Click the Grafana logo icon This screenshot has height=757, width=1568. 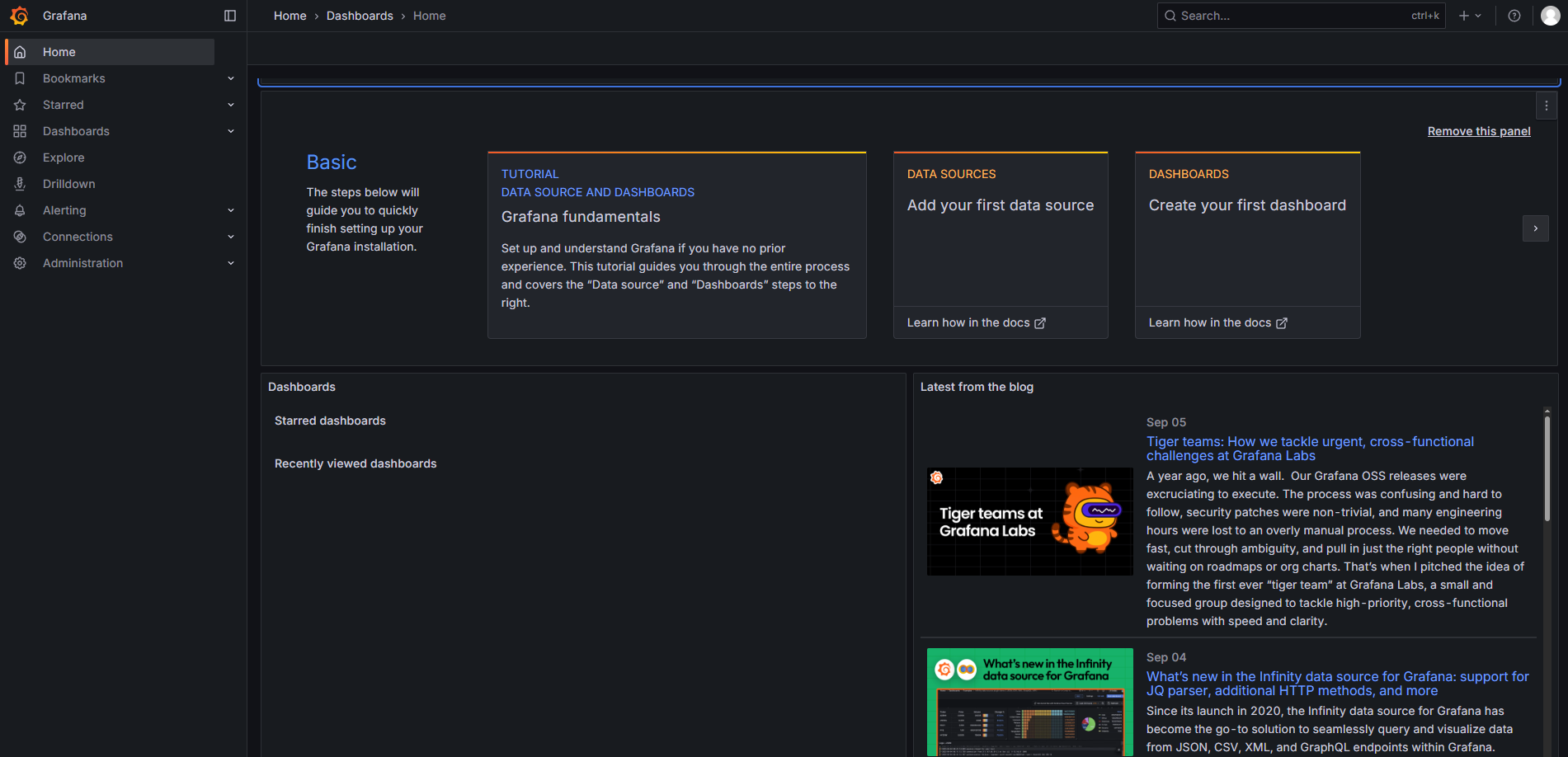coord(19,16)
